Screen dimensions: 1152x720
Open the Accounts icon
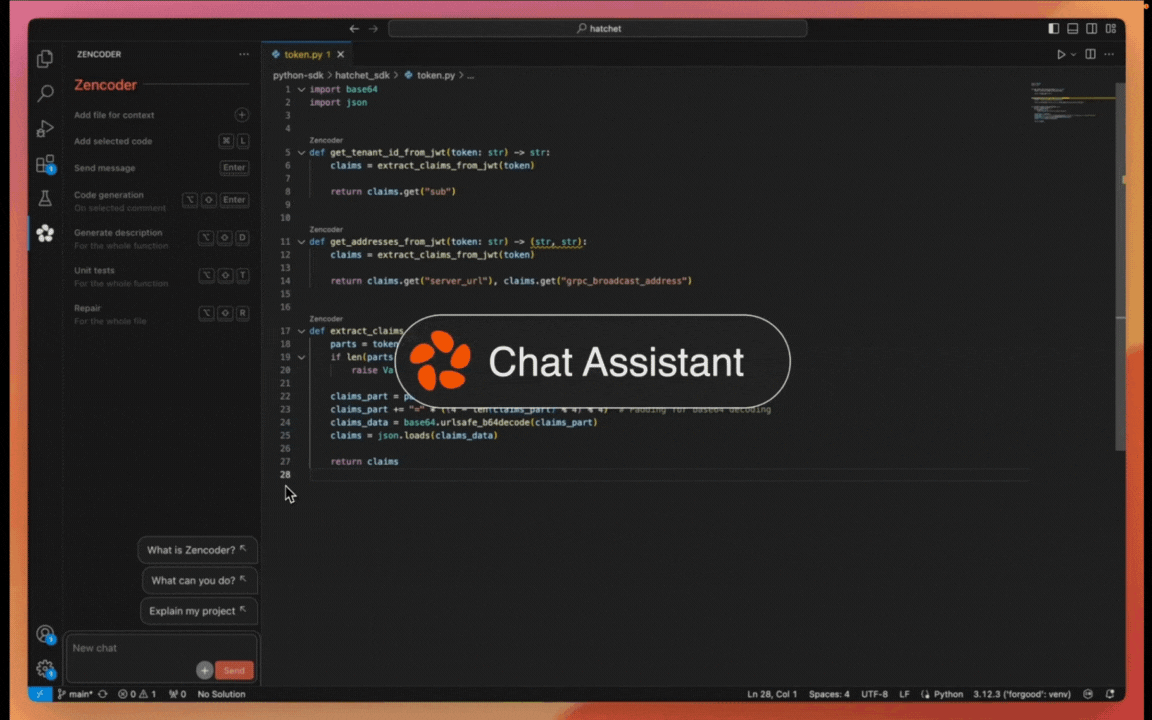(44, 633)
